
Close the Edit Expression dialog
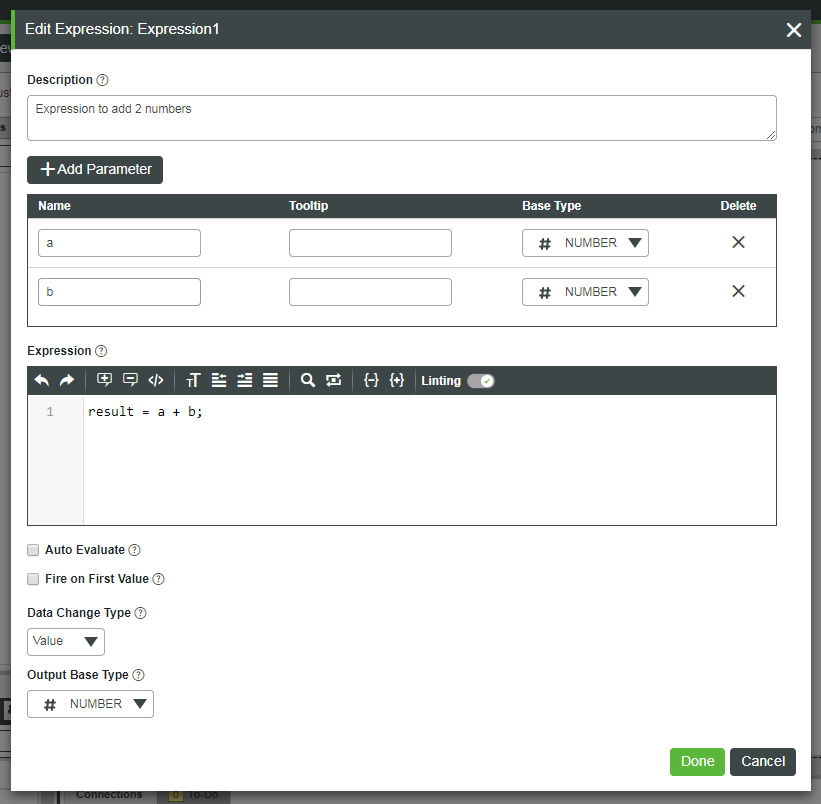coord(794,30)
